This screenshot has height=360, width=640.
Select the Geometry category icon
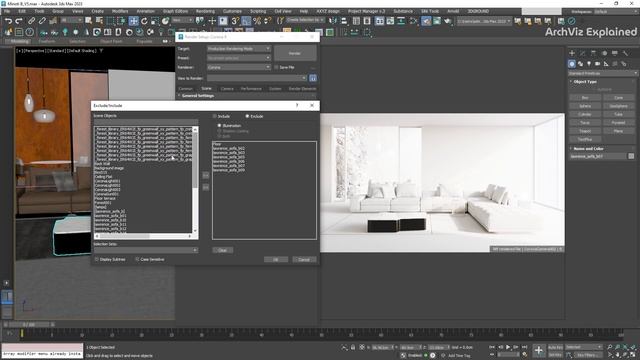pos(572,64)
